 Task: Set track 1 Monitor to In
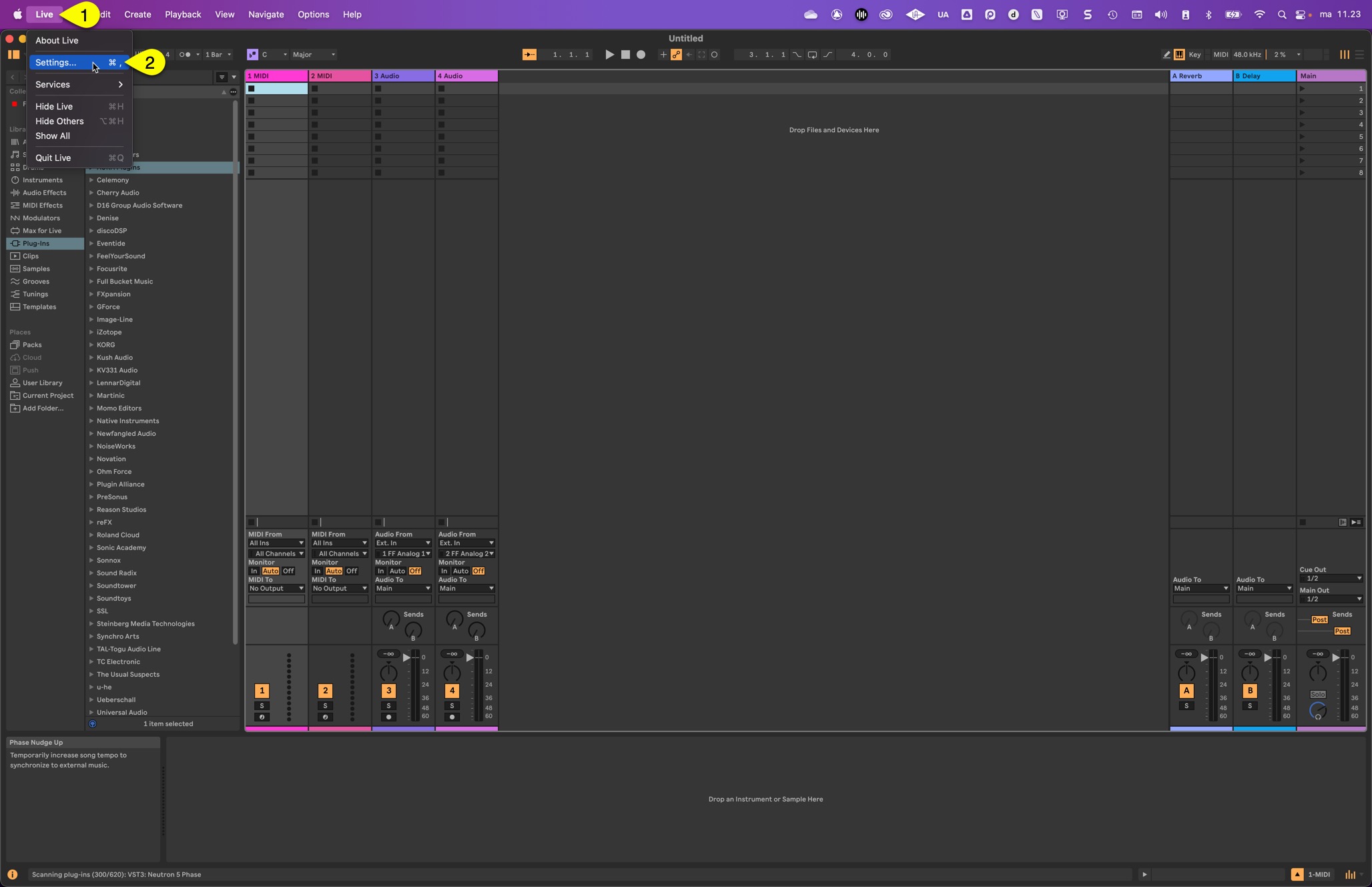click(254, 571)
